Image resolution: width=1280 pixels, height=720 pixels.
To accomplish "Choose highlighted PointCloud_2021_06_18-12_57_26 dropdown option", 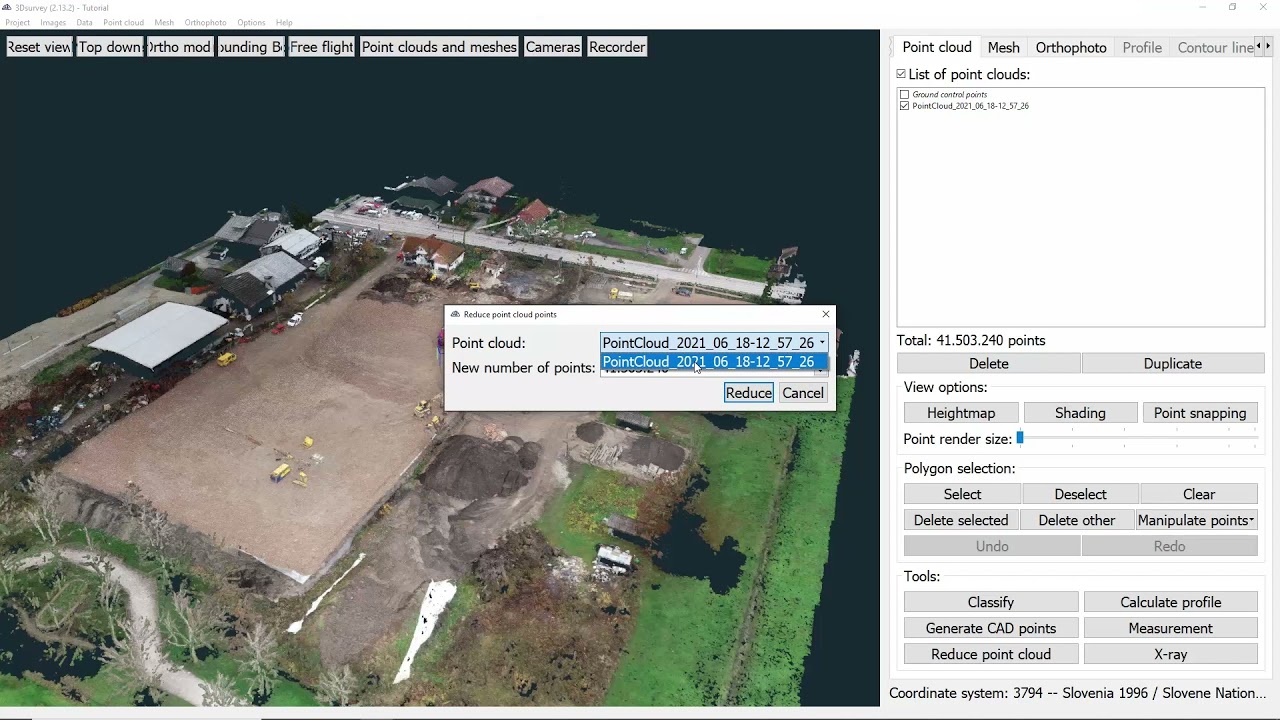I will pos(714,362).
